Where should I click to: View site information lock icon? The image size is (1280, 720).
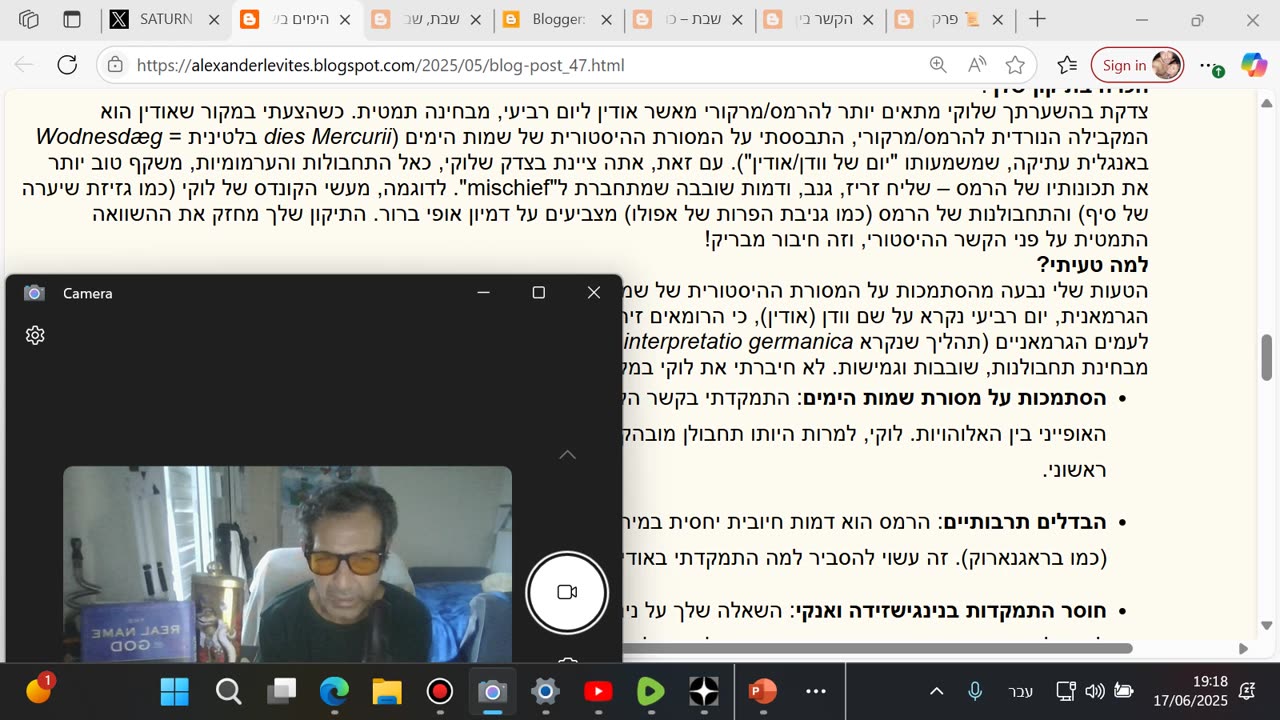tap(115, 65)
